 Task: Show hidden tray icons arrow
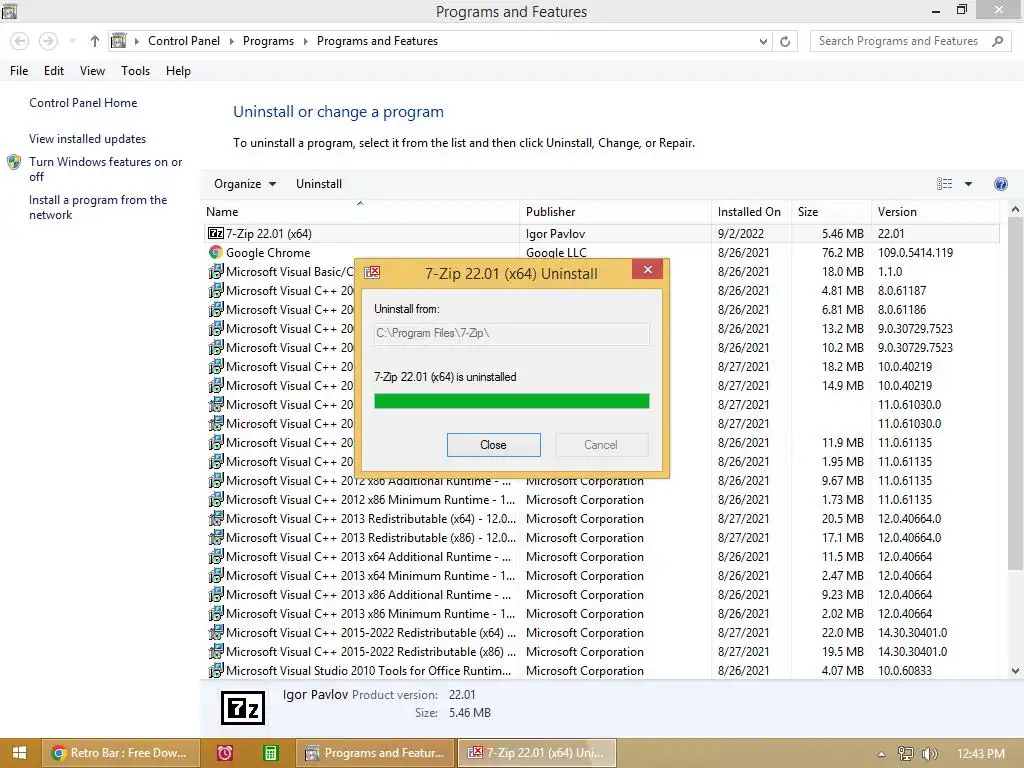click(x=881, y=754)
